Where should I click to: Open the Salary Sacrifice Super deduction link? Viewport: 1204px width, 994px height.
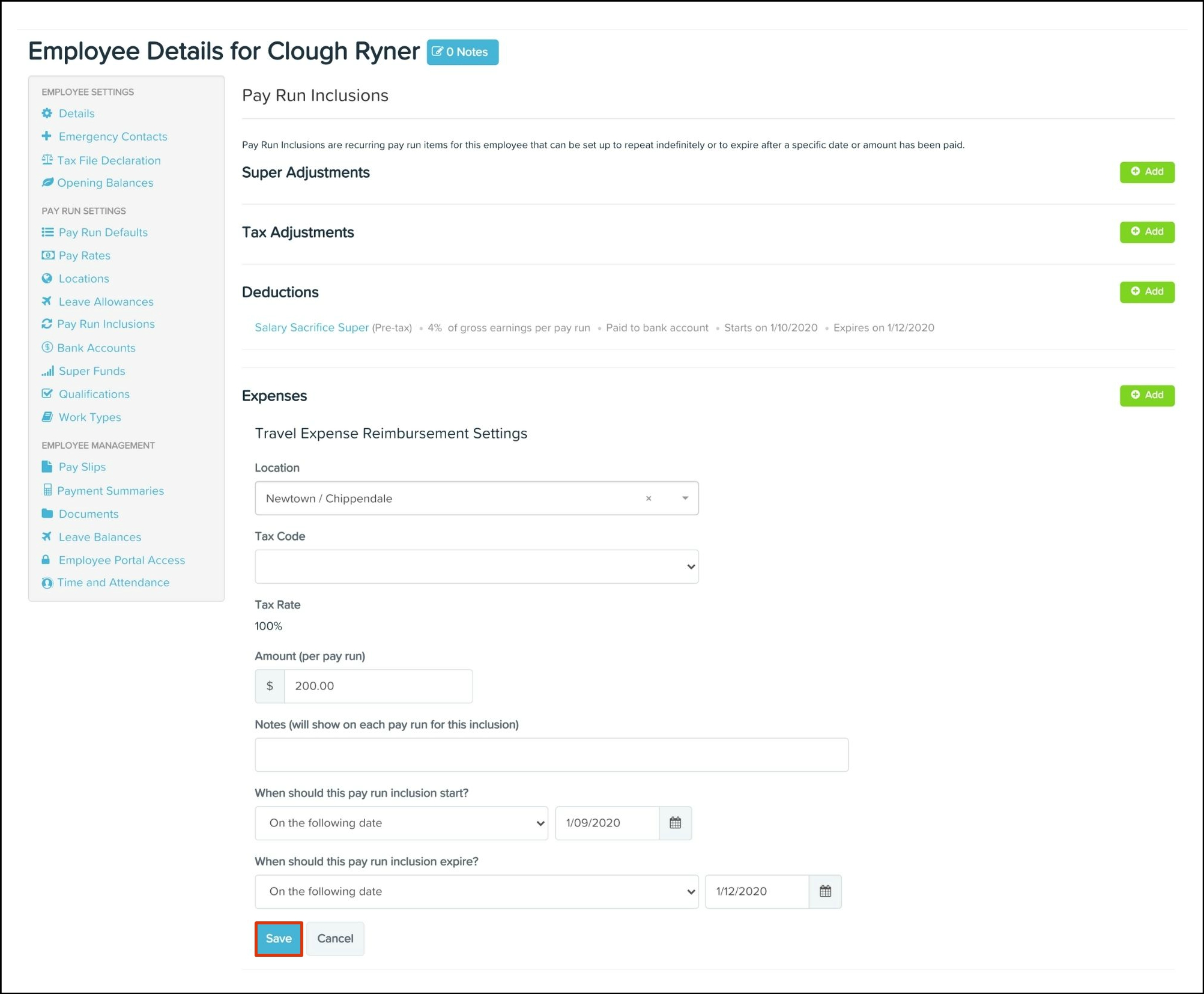[x=311, y=327]
